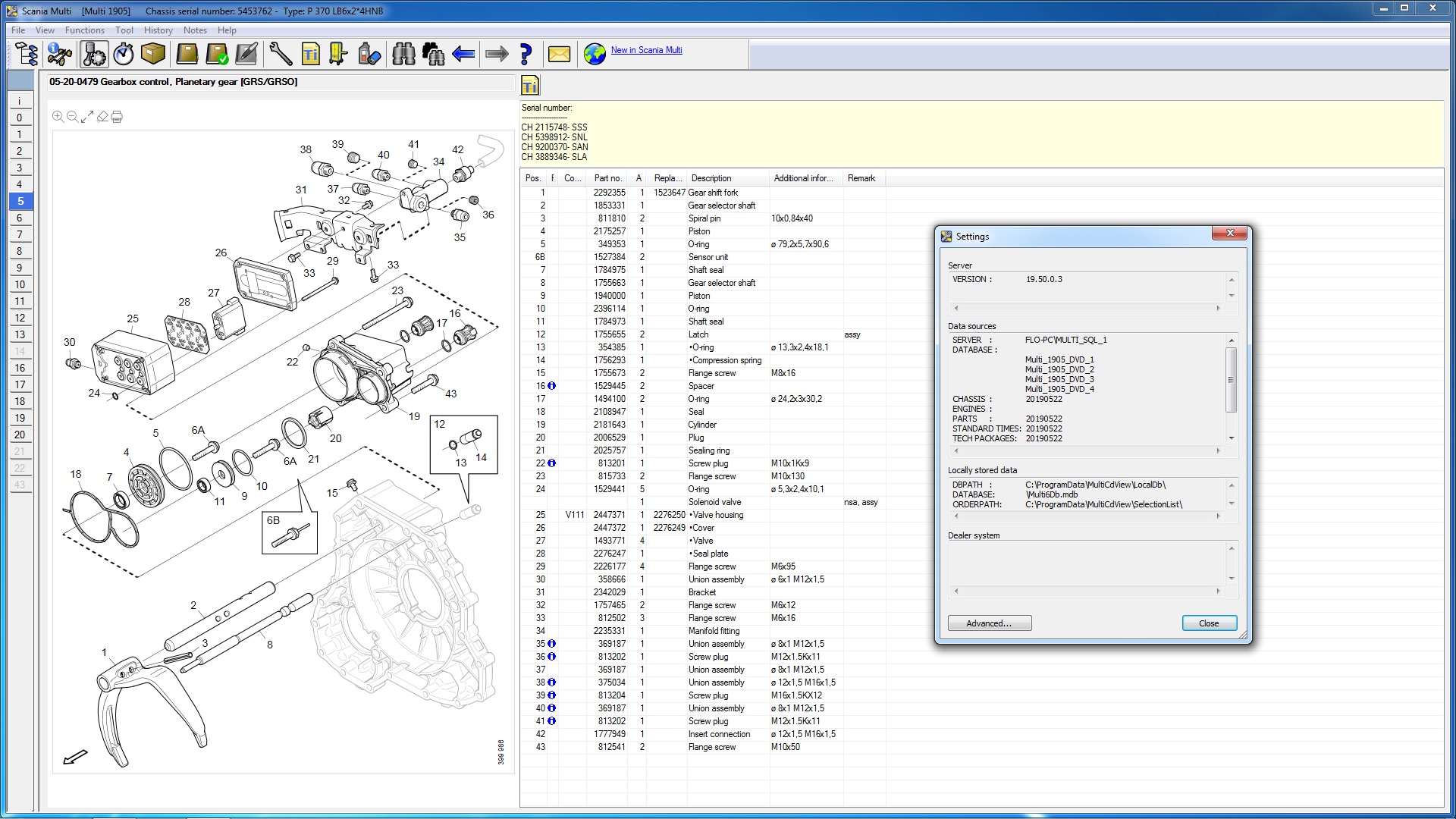The image size is (1456, 819).
Task: Open the History menu
Action: pos(158,30)
